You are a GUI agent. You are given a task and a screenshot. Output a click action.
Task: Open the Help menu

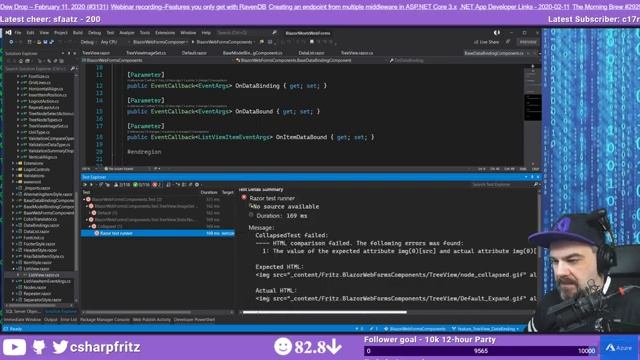pos(206,33)
